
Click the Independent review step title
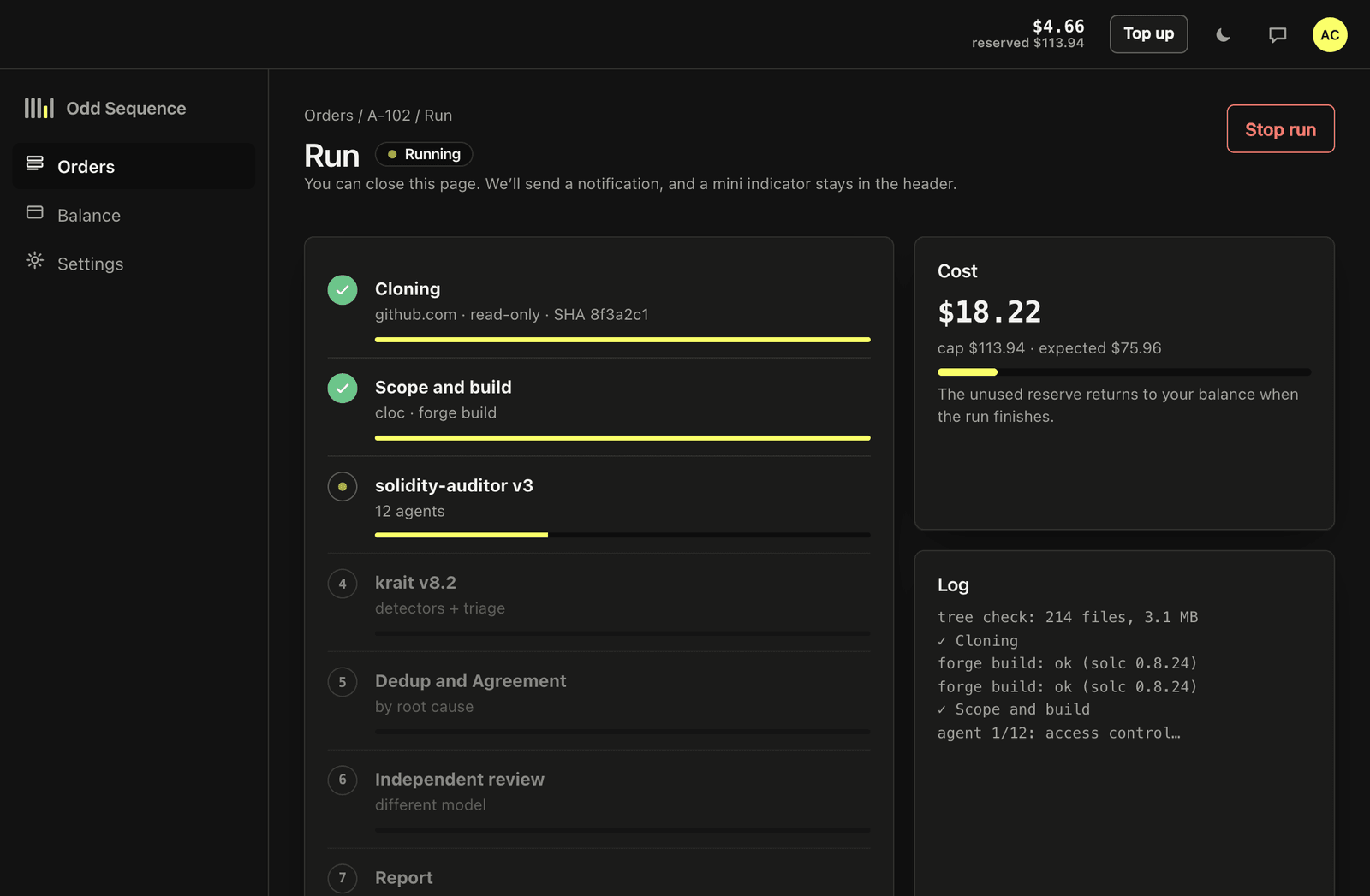tap(460, 780)
